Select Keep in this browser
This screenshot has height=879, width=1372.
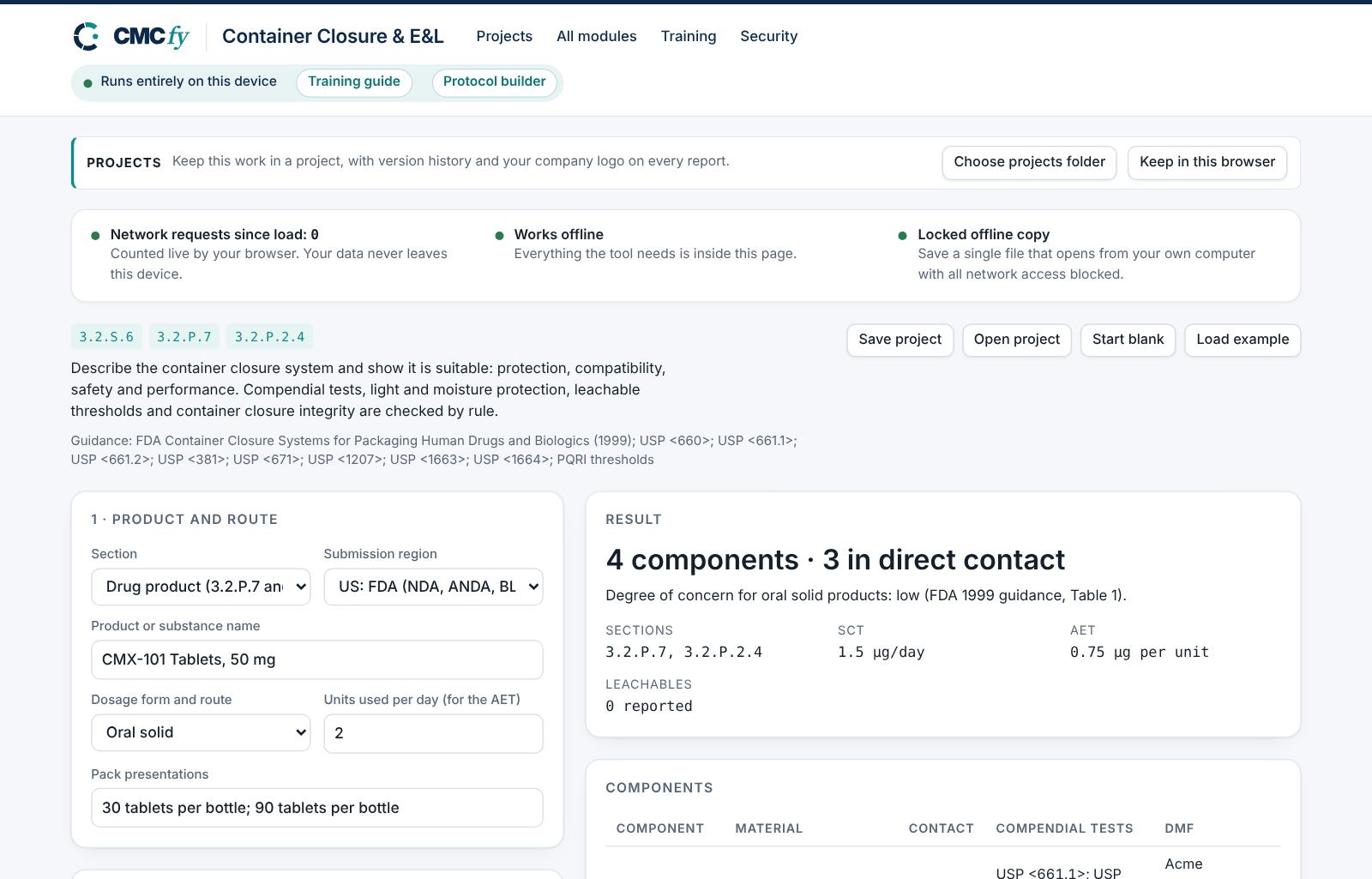(1207, 163)
